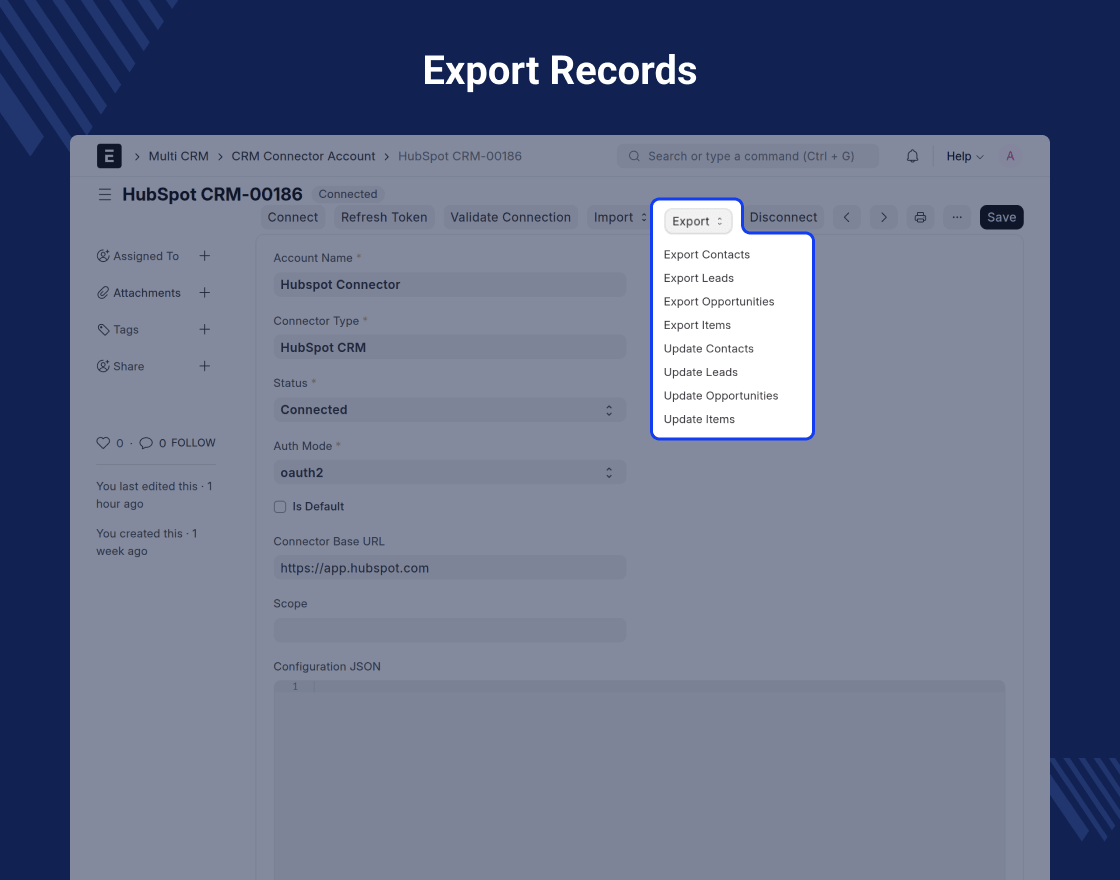Choose Update Items option
The image size is (1120, 880).
point(699,419)
